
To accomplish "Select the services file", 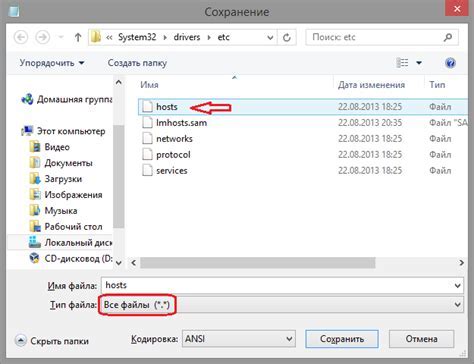I will pyautogui.click(x=303, y=171).
